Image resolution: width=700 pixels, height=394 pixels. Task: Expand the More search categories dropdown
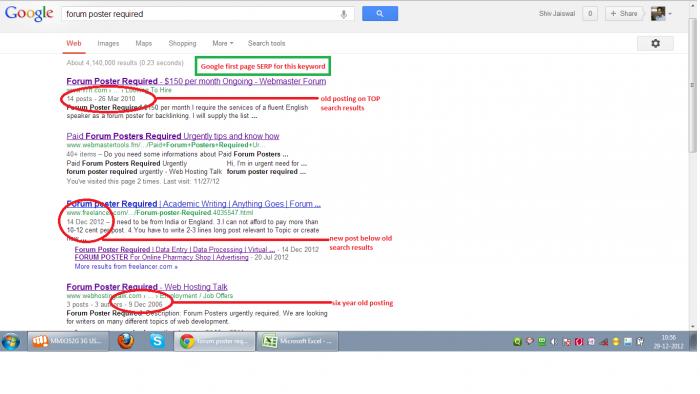223,43
